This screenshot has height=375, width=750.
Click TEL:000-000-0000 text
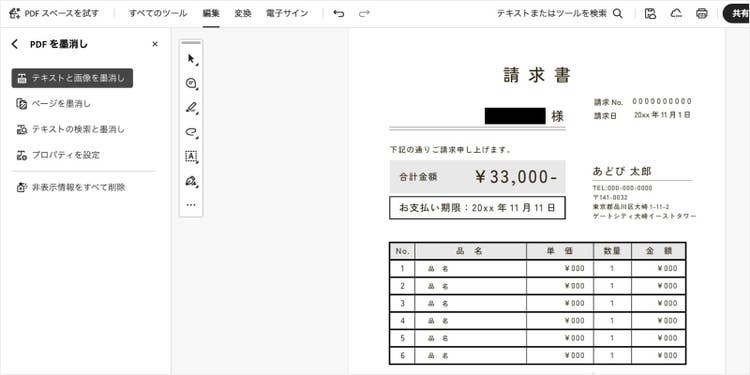(622, 188)
